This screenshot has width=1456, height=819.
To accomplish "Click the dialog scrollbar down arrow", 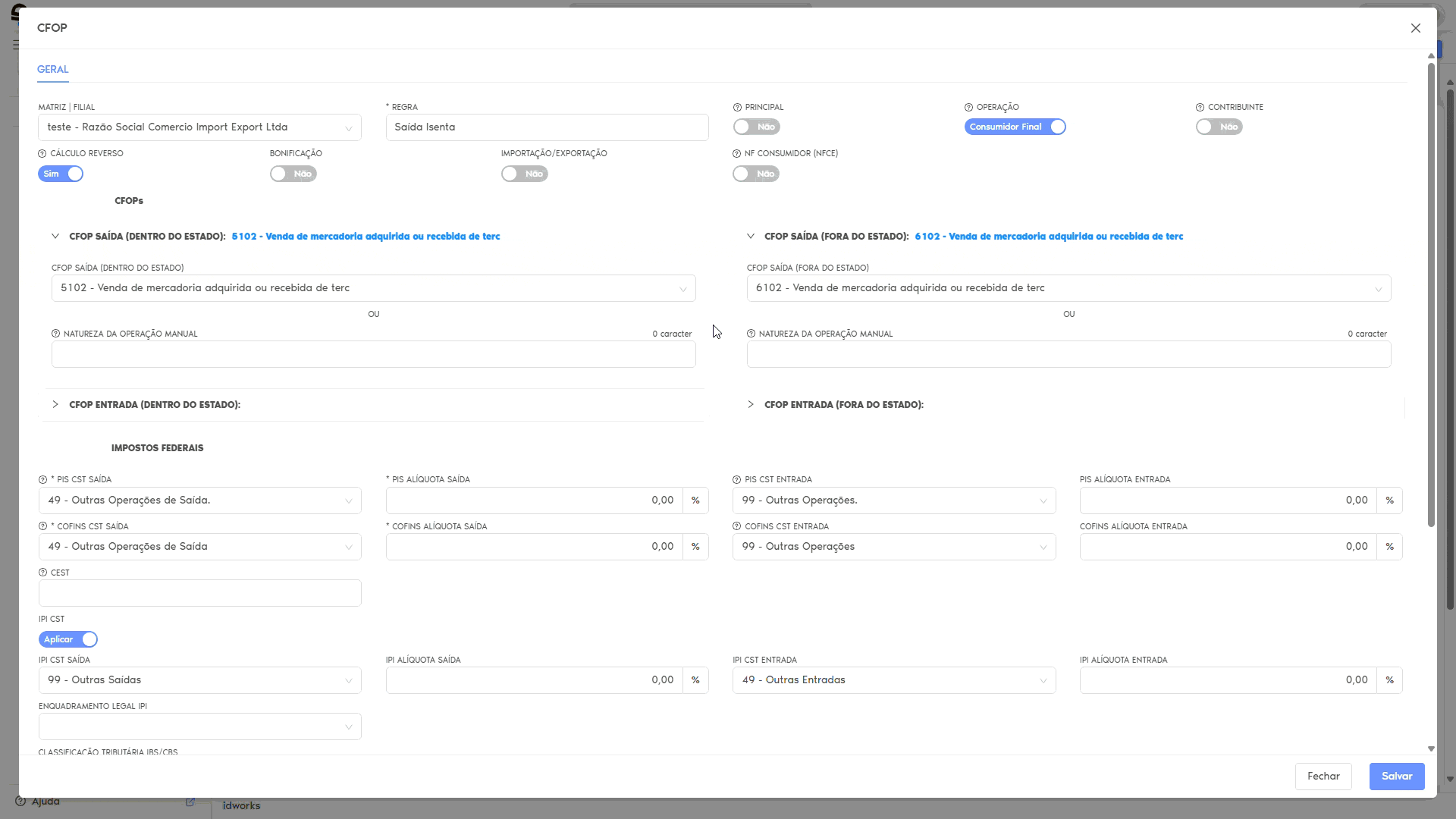I will coord(1431,748).
